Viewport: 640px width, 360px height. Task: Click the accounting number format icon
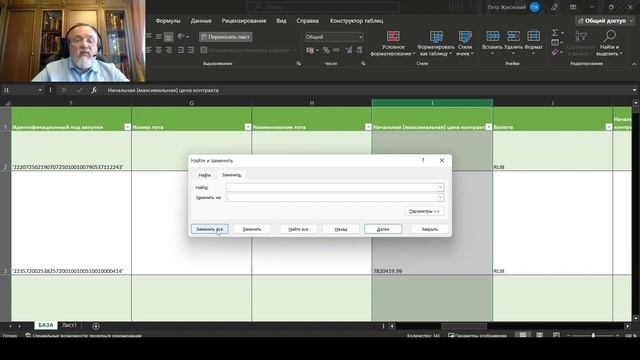click(310, 50)
